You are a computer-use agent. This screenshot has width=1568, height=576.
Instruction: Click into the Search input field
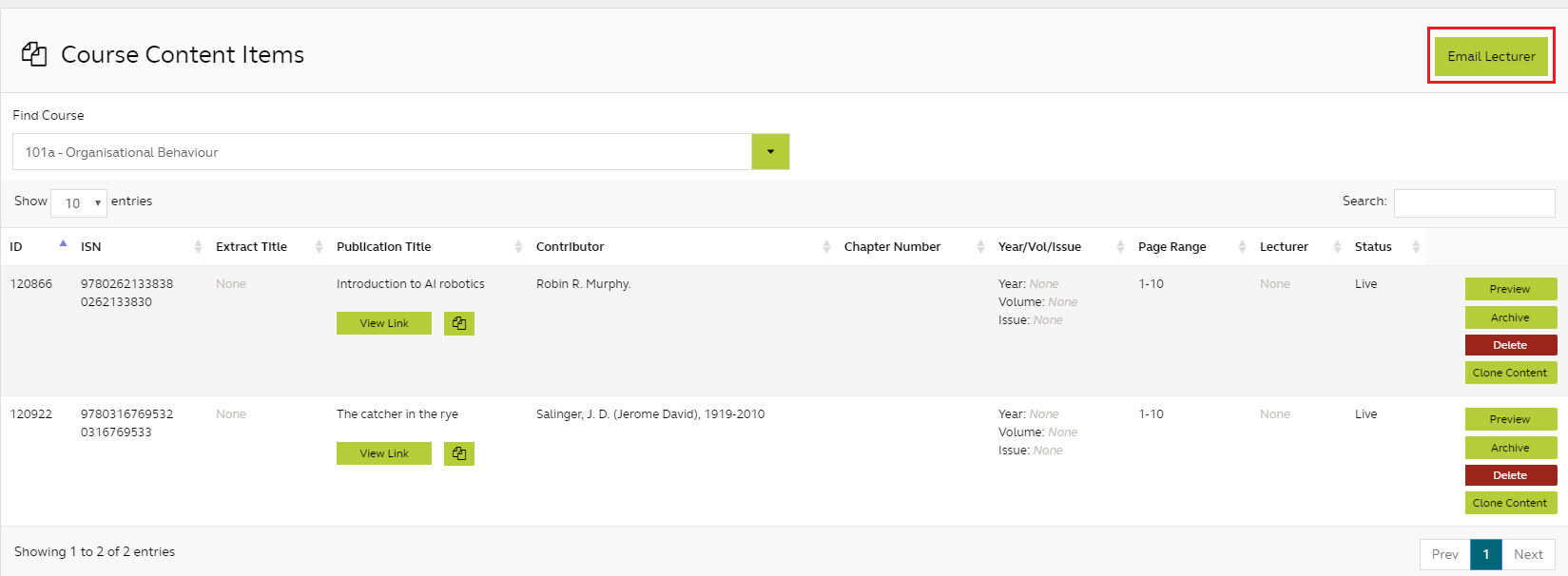(1474, 202)
